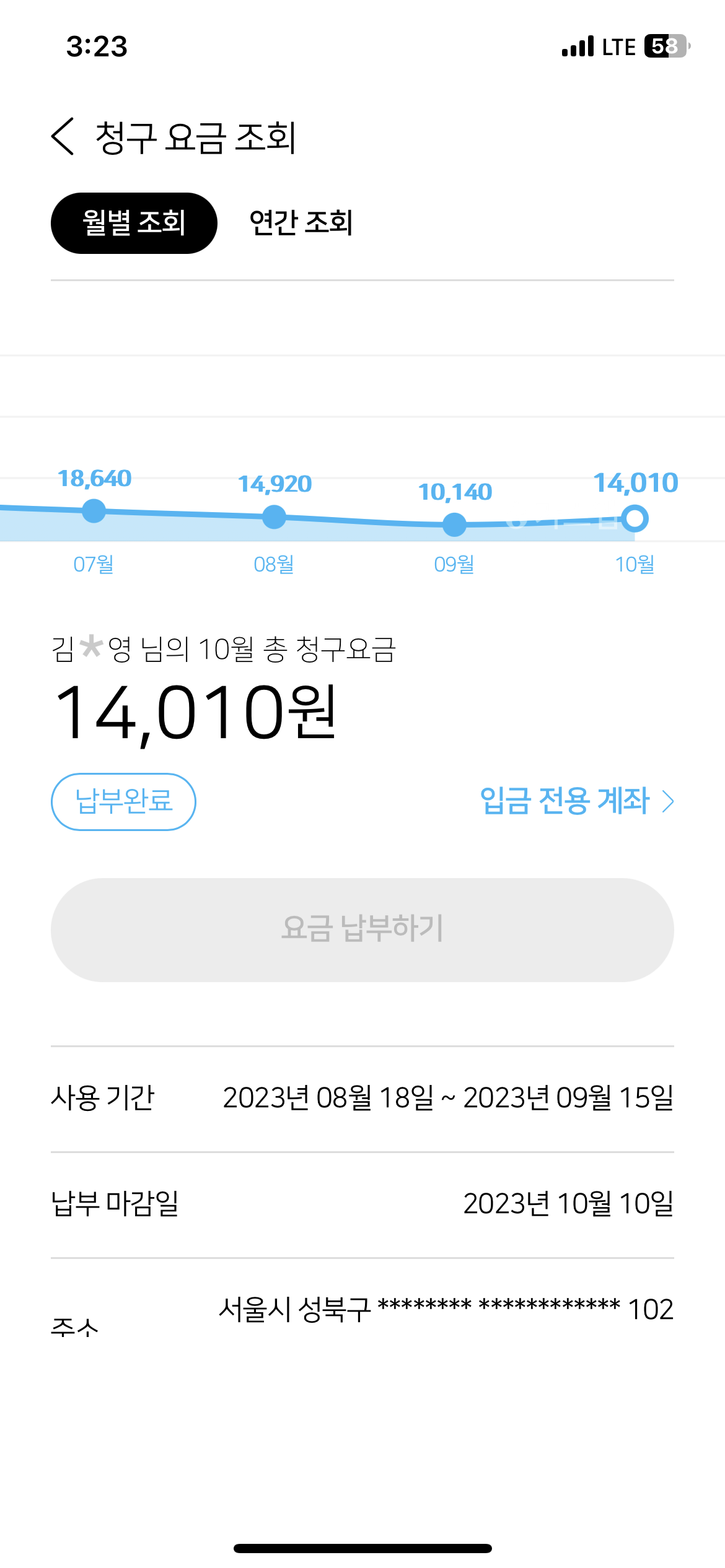Tap the cellular signal strength icon
725x1568 pixels.
point(578,46)
